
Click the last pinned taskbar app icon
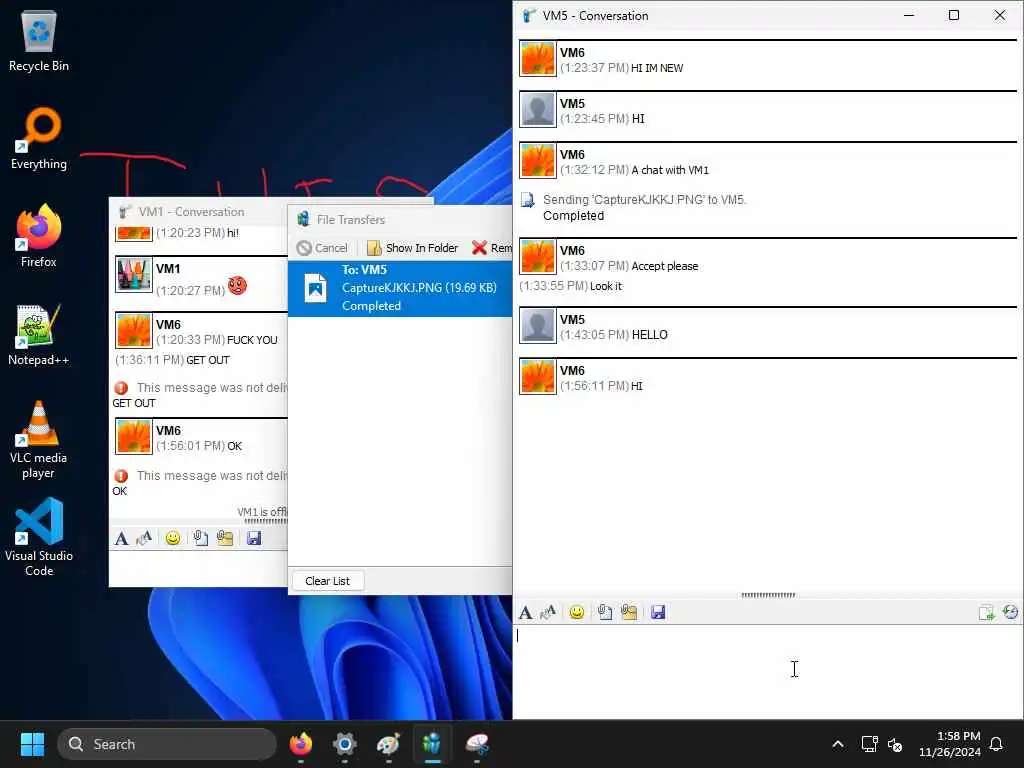coord(477,744)
